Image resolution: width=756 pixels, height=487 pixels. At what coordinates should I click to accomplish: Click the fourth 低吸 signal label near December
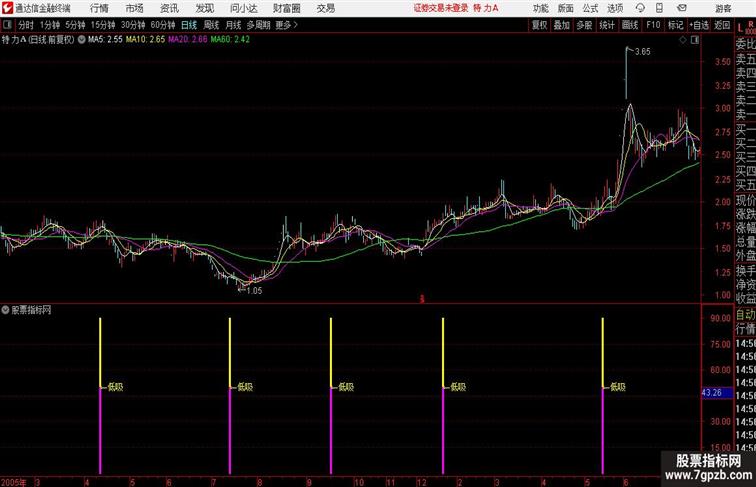click(x=459, y=387)
